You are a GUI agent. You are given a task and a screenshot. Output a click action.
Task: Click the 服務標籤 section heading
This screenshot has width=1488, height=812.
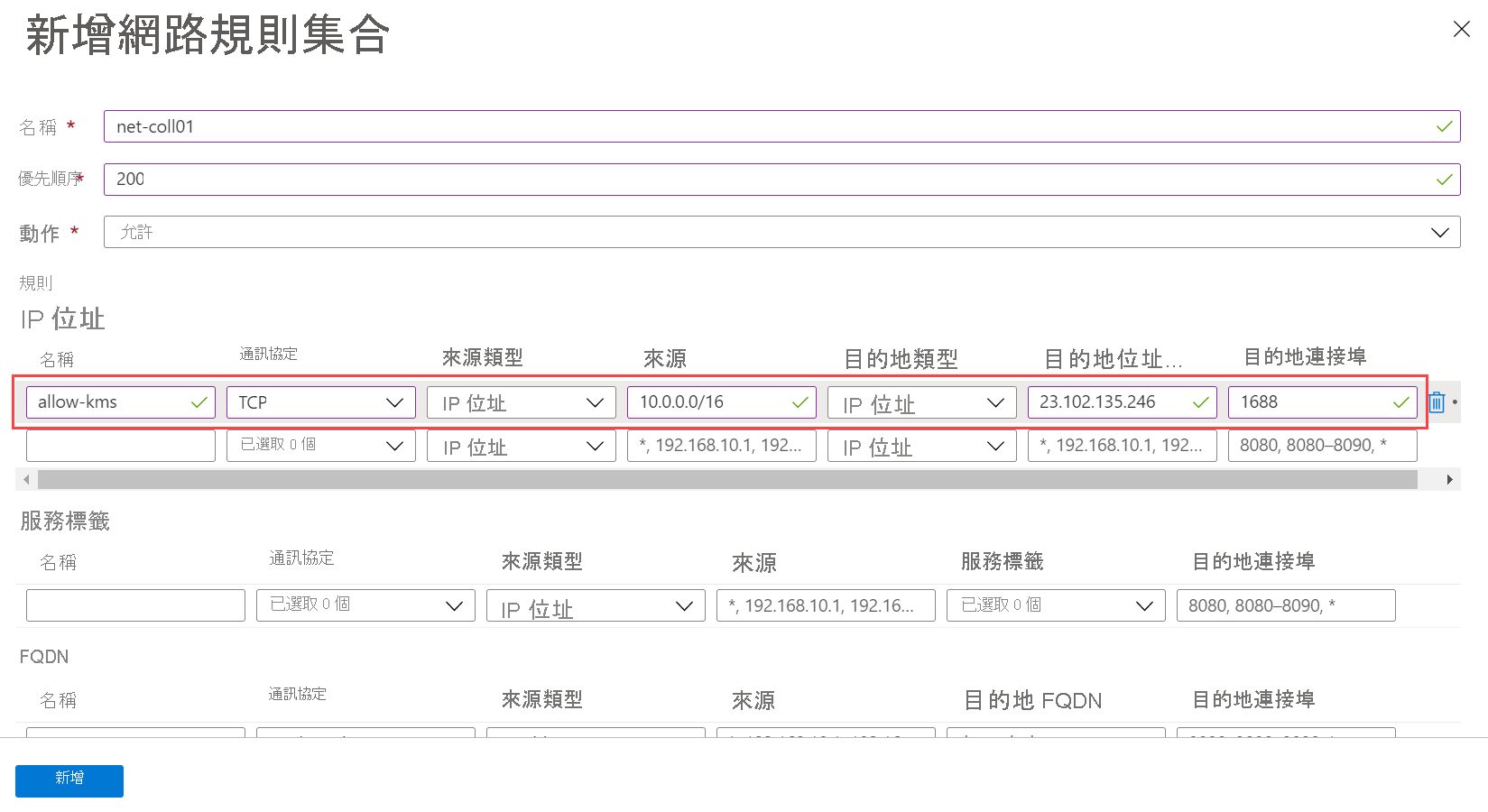coord(65,521)
